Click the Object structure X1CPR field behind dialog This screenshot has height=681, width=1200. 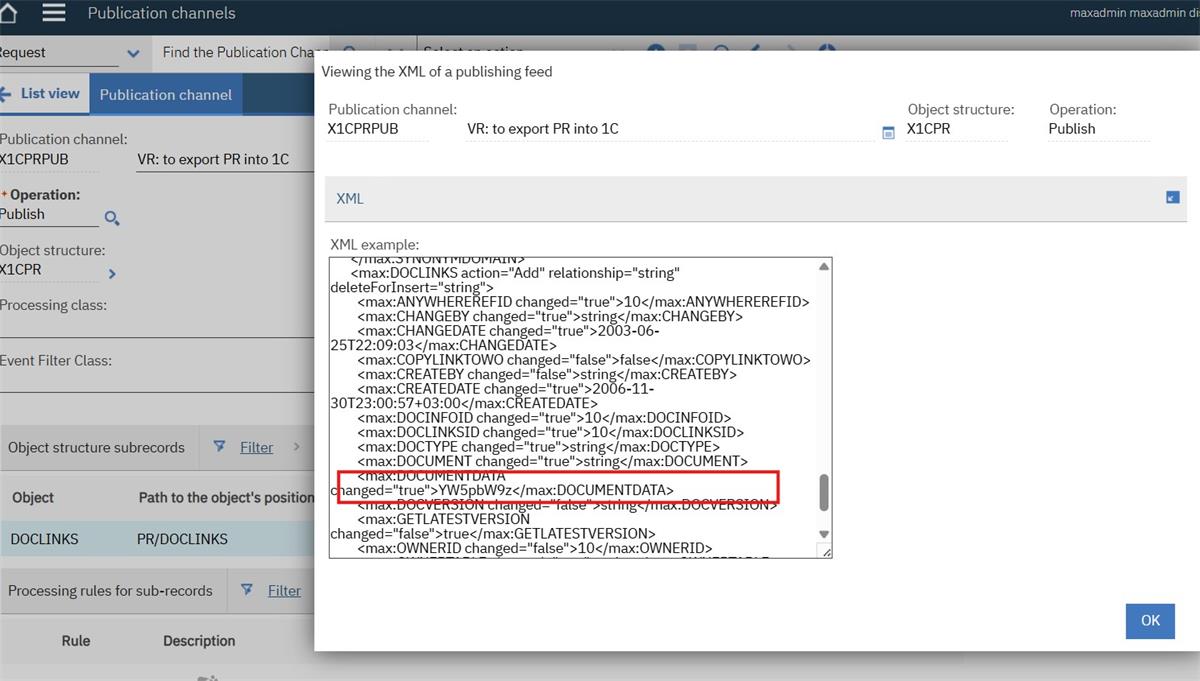50,270
